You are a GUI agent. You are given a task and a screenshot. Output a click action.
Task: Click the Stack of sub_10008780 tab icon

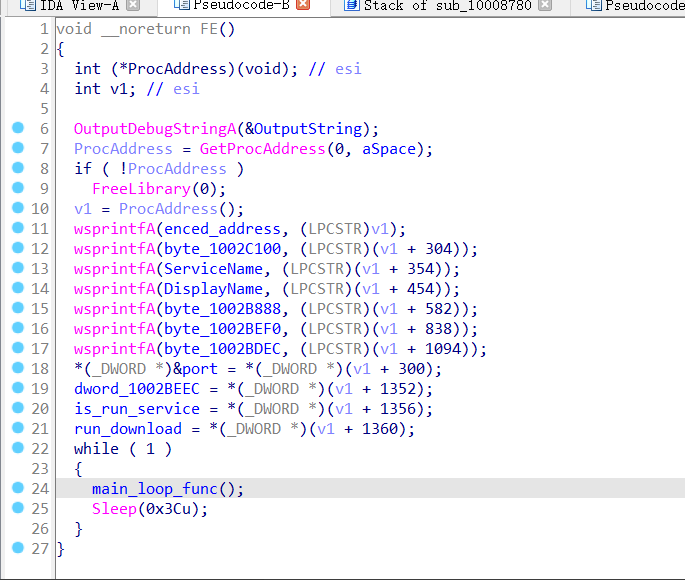click(x=350, y=7)
